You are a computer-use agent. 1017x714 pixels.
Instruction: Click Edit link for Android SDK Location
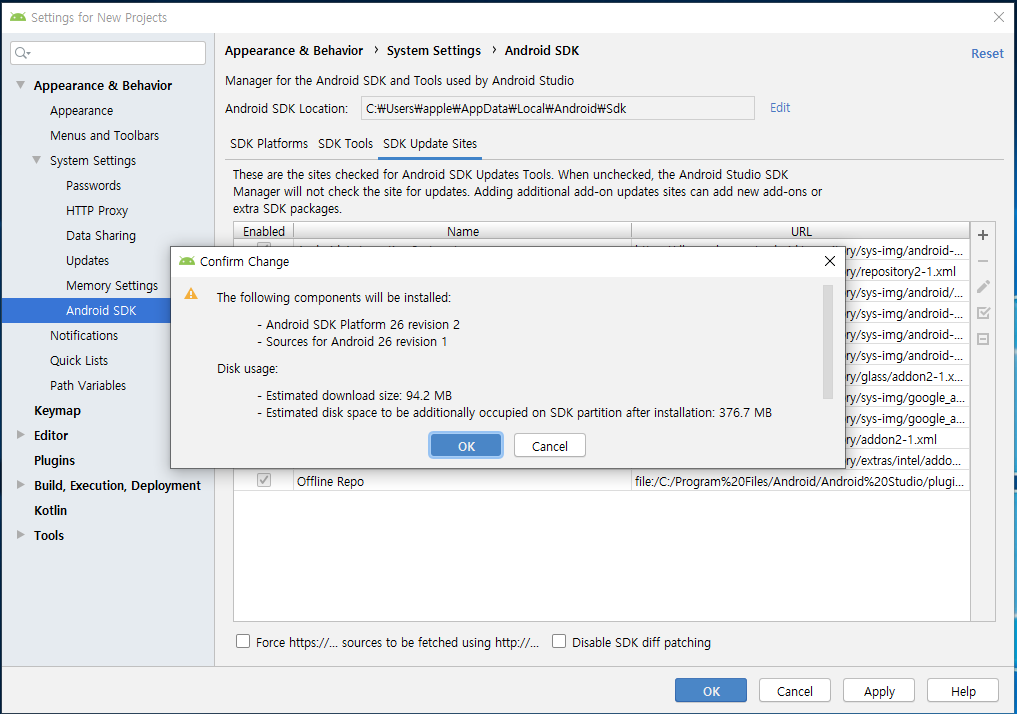click(x=780, y=108)
